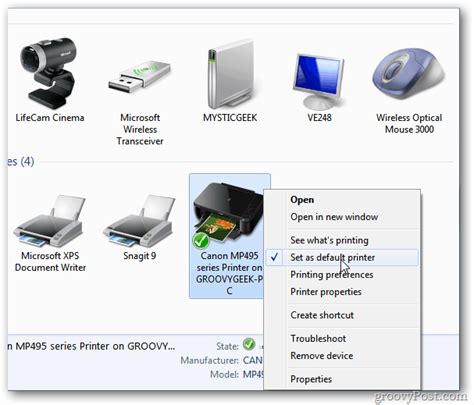
Task: Select the LifeCam Cinema webcam icon
Action: point(49,73)
